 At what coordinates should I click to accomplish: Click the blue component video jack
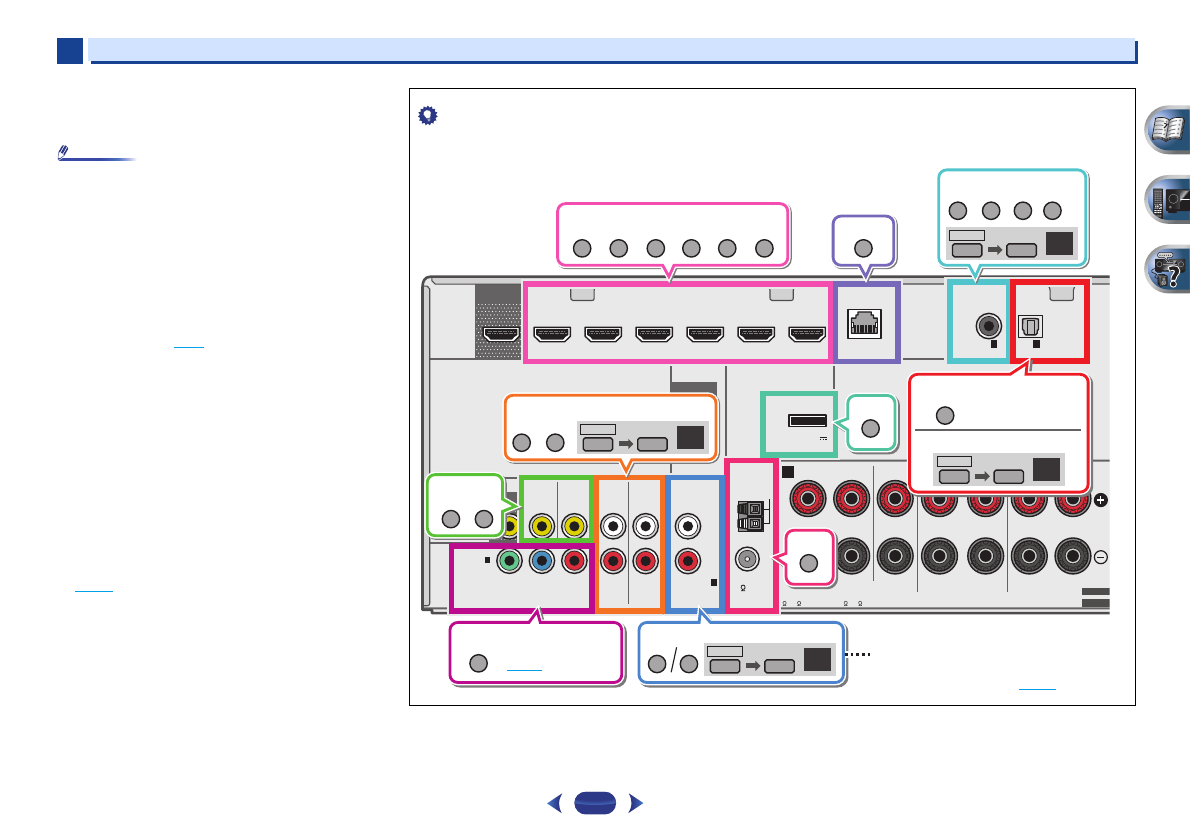click(542, 560)
